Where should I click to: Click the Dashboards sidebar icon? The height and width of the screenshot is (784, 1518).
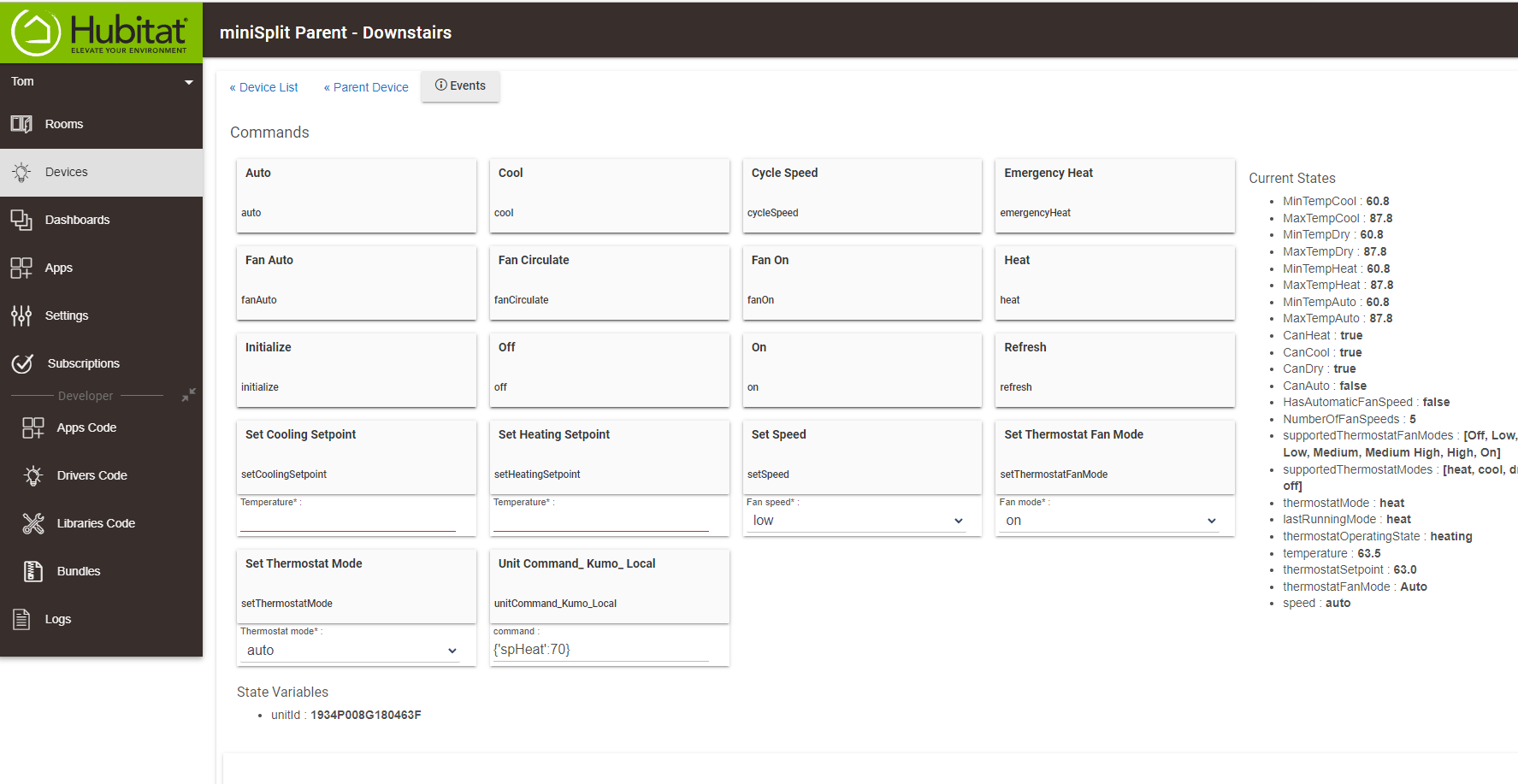(21, 220)
